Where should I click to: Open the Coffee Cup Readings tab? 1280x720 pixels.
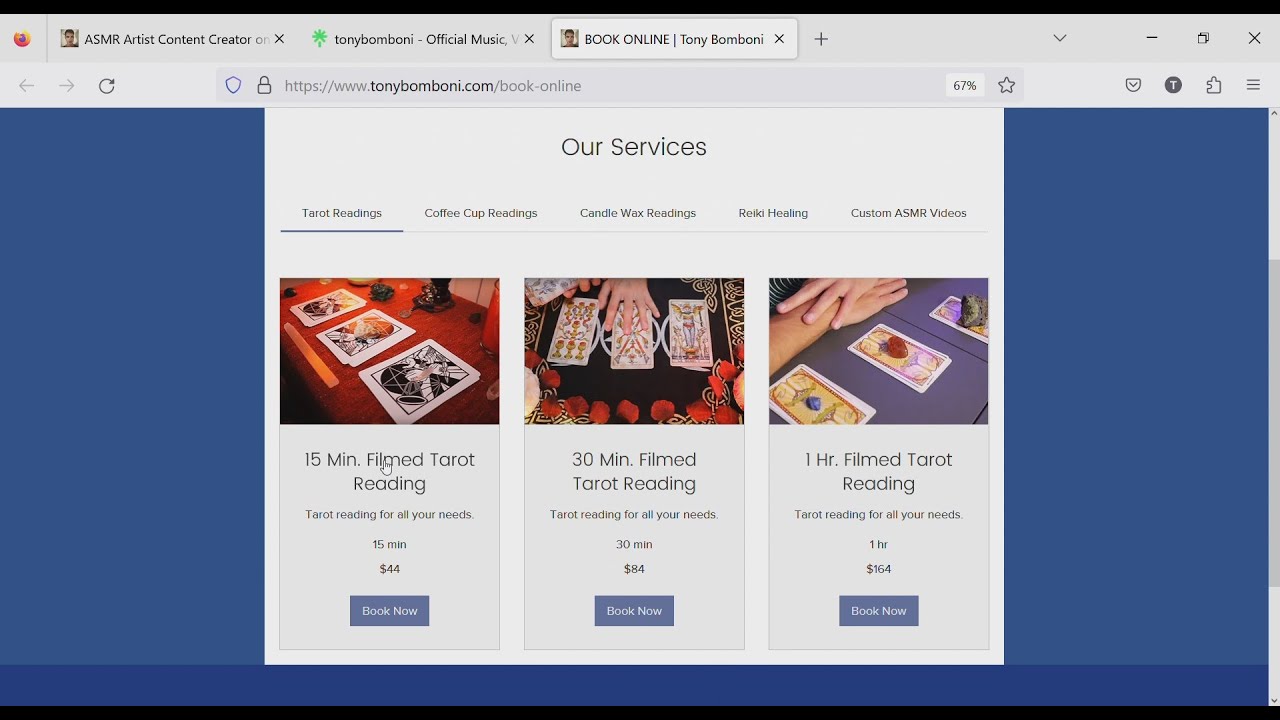481,214
